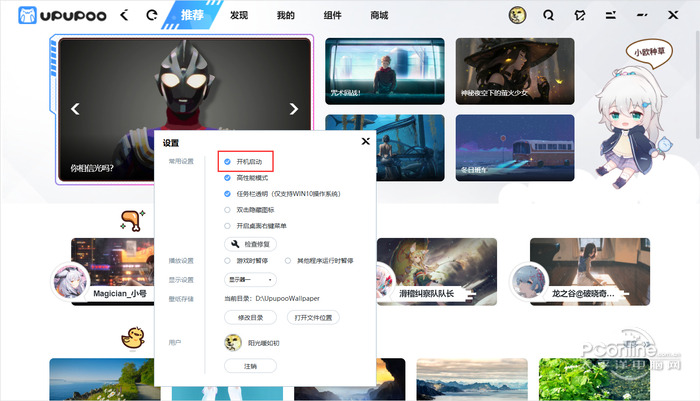700x401 pixels.
Task: Select 显示设置 in settings sidebar
Action: 181,280
